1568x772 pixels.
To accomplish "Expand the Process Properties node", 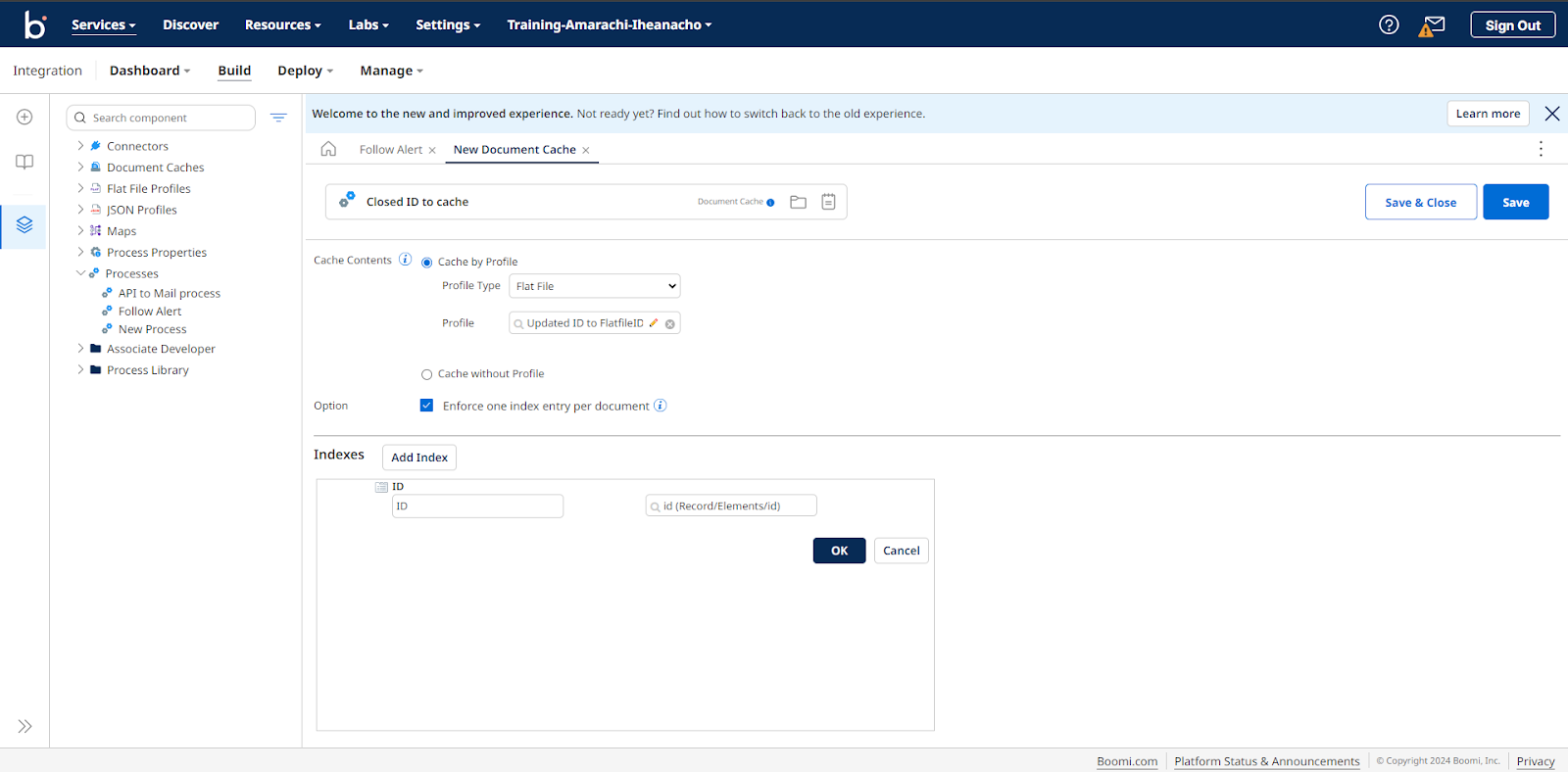I will point(80,252).
